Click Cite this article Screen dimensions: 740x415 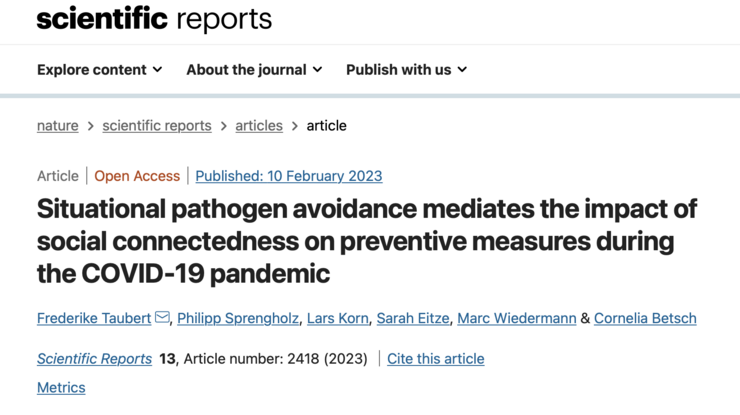[x=435, y=359]
